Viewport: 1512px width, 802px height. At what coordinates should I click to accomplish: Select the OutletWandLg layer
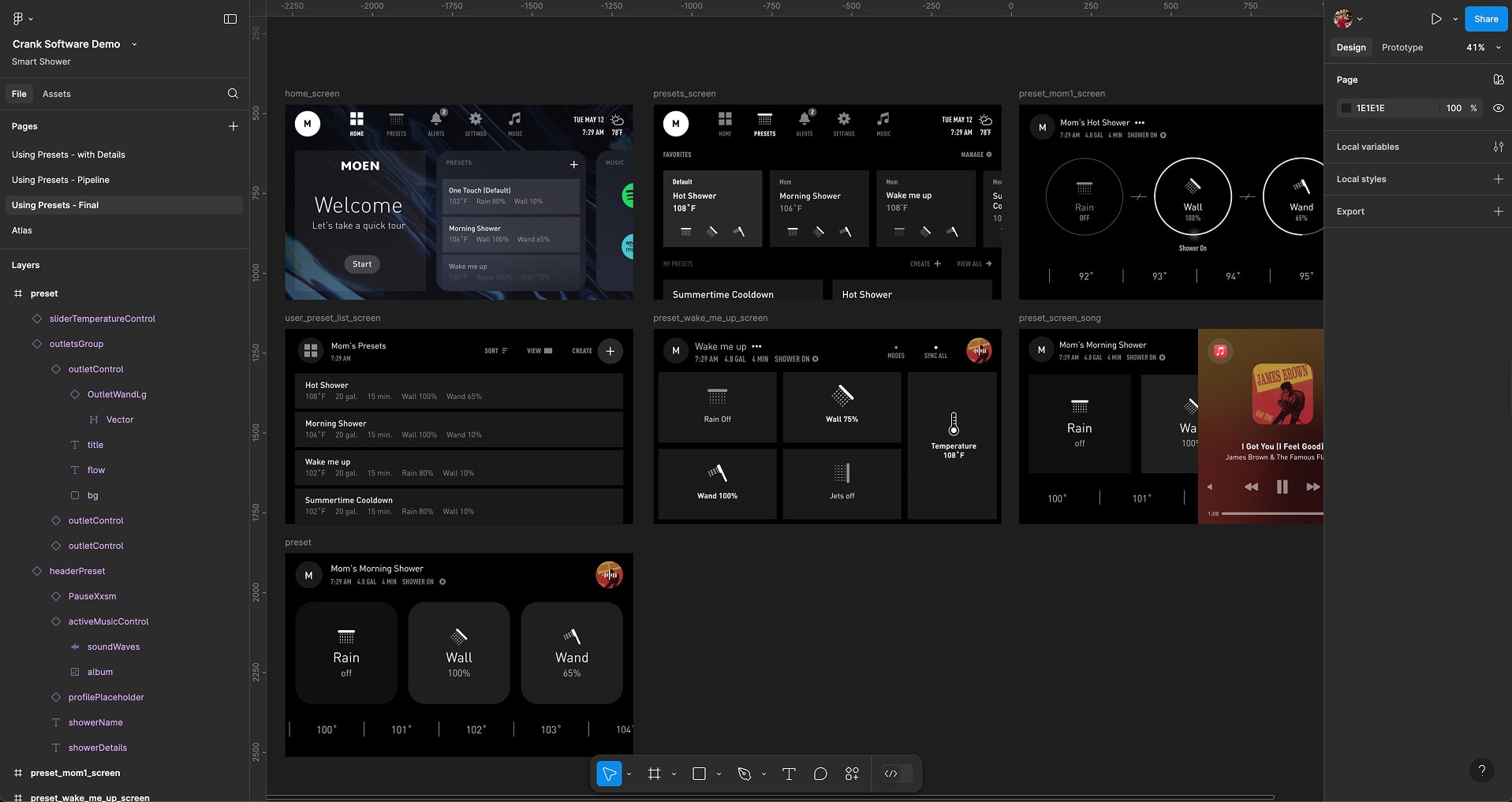click(x=117, y=394)
